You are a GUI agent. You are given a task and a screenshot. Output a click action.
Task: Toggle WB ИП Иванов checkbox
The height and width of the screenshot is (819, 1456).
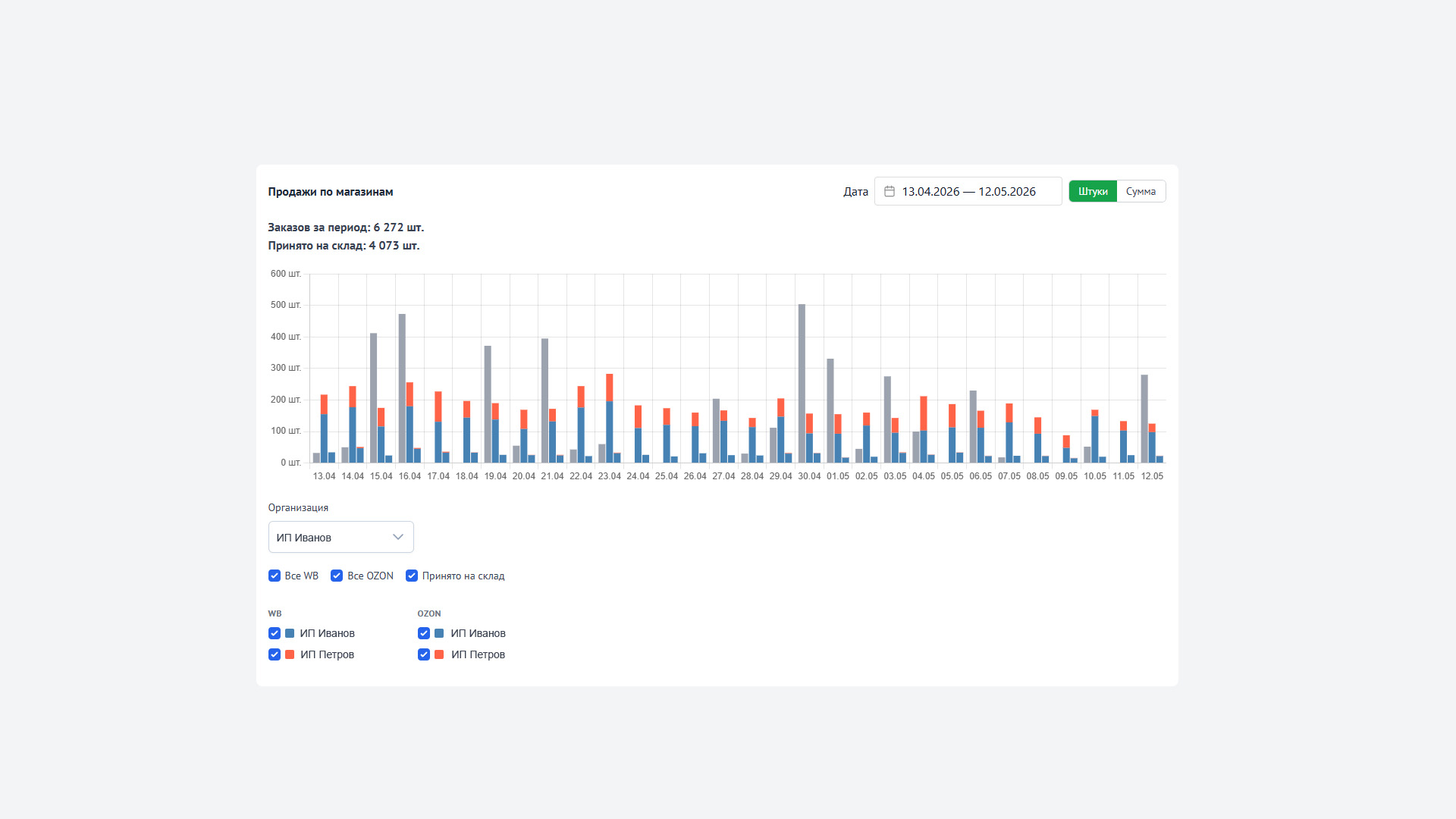coord(275,633)
